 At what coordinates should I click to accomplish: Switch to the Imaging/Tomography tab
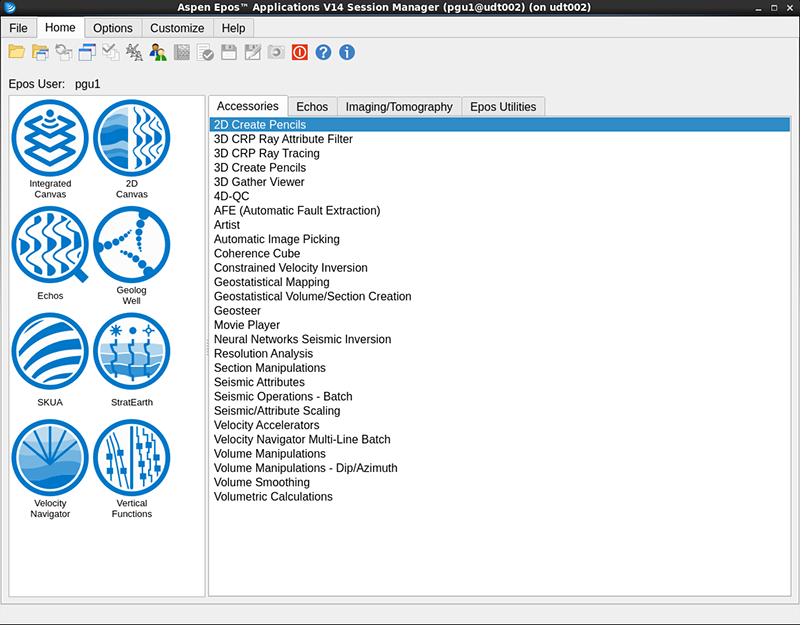click(x=399, y=107)
